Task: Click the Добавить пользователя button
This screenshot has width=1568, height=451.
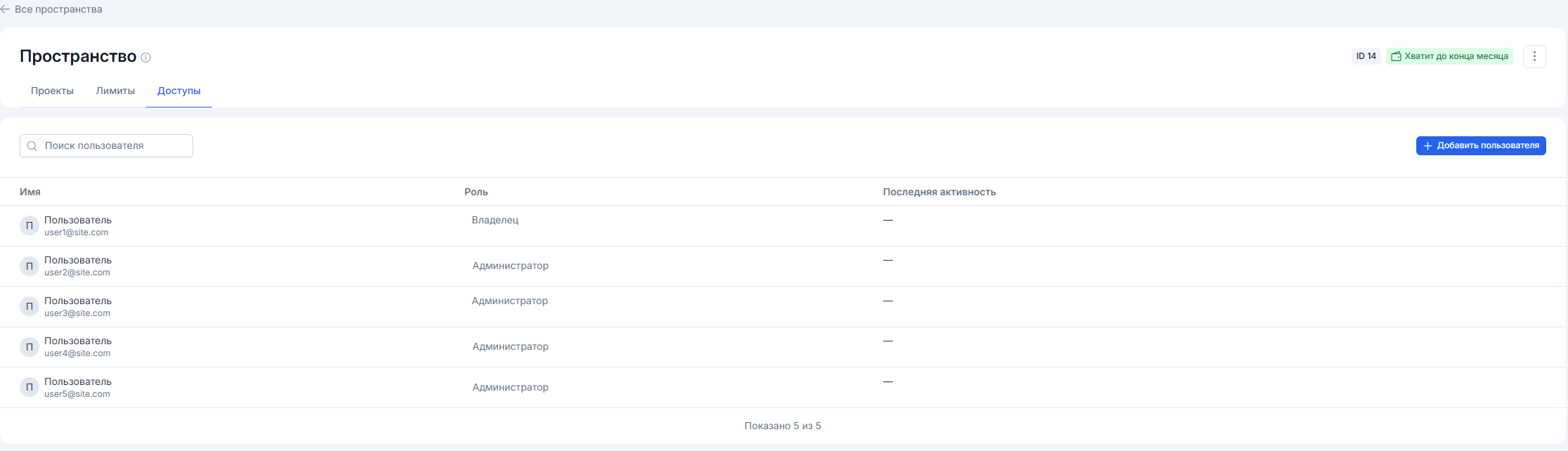Action: point(1481,145)
